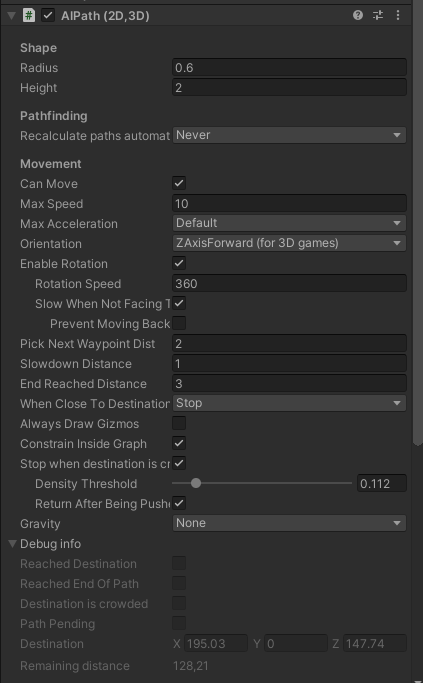The width and height of the screenshot is (423, 683).
Task: Click the Radius input field
Action: tap(289, 68)
